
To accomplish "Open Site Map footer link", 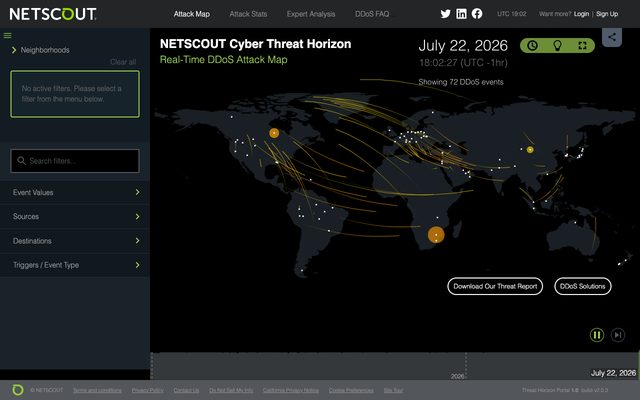I will point(393,390).
